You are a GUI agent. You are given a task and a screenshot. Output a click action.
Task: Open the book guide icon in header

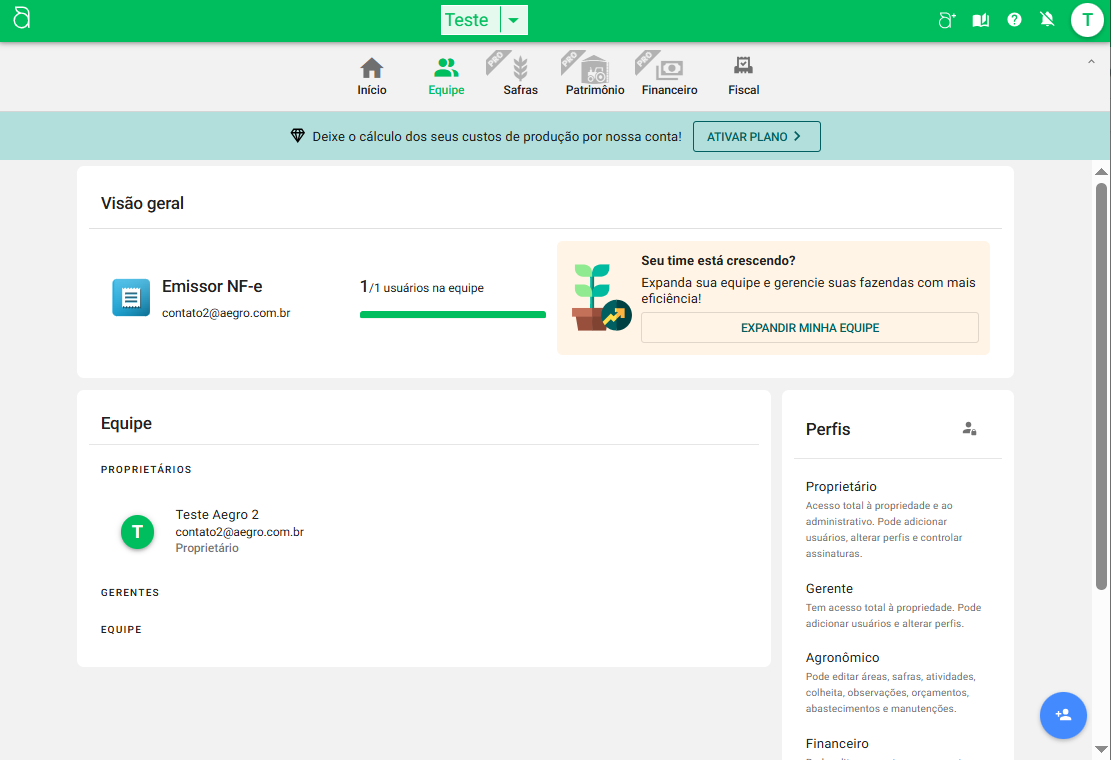[x=980, y=20]
